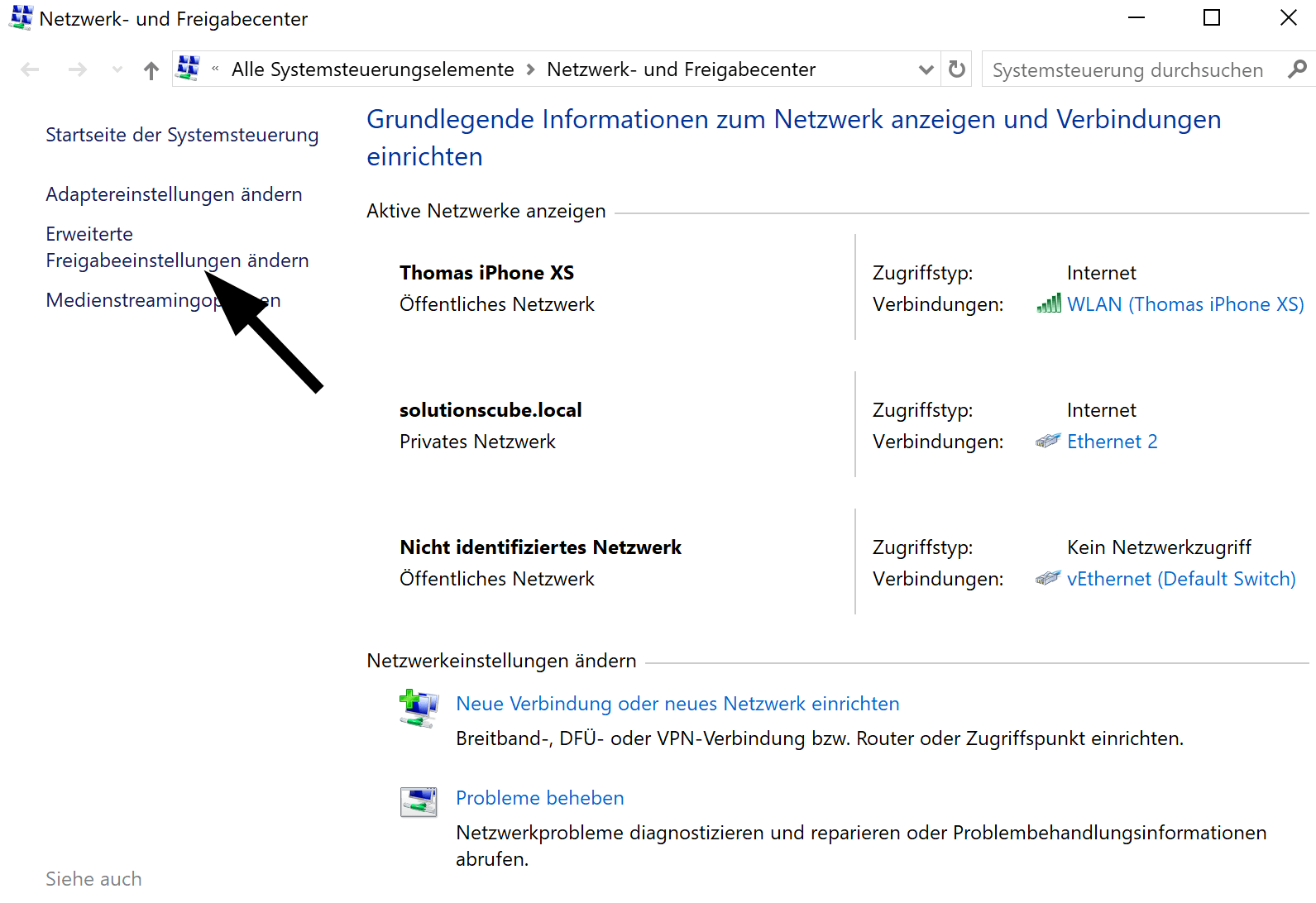Close the Netzwerk- und Freigabecenter window

1288,17
